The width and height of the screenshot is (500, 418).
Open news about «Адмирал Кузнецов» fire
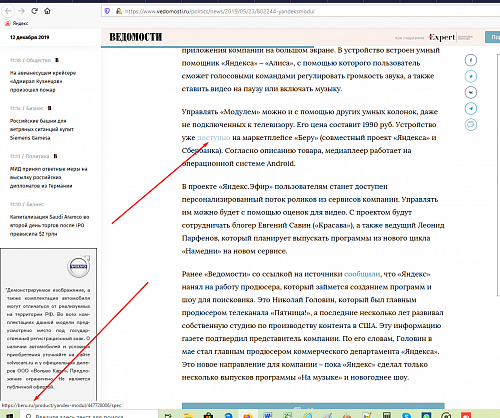tap(43, 81)
